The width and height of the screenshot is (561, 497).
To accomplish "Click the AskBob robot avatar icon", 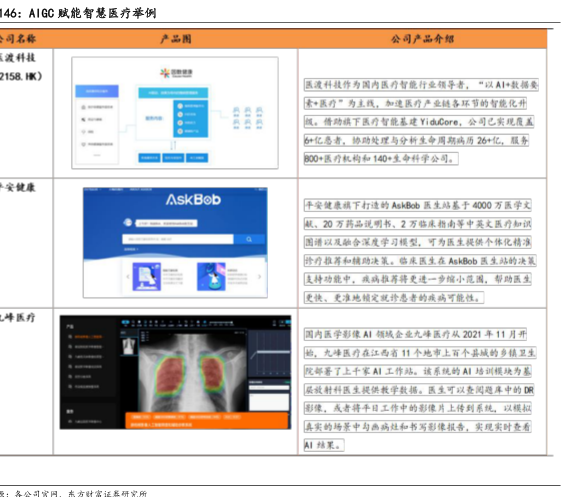I will point(128,223).
